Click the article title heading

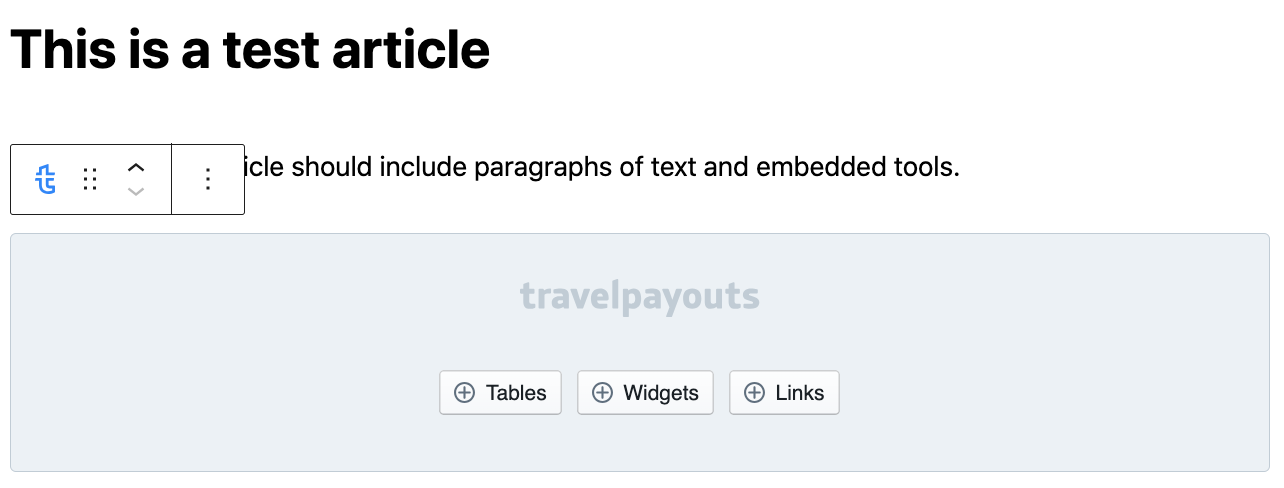[250, 48]
